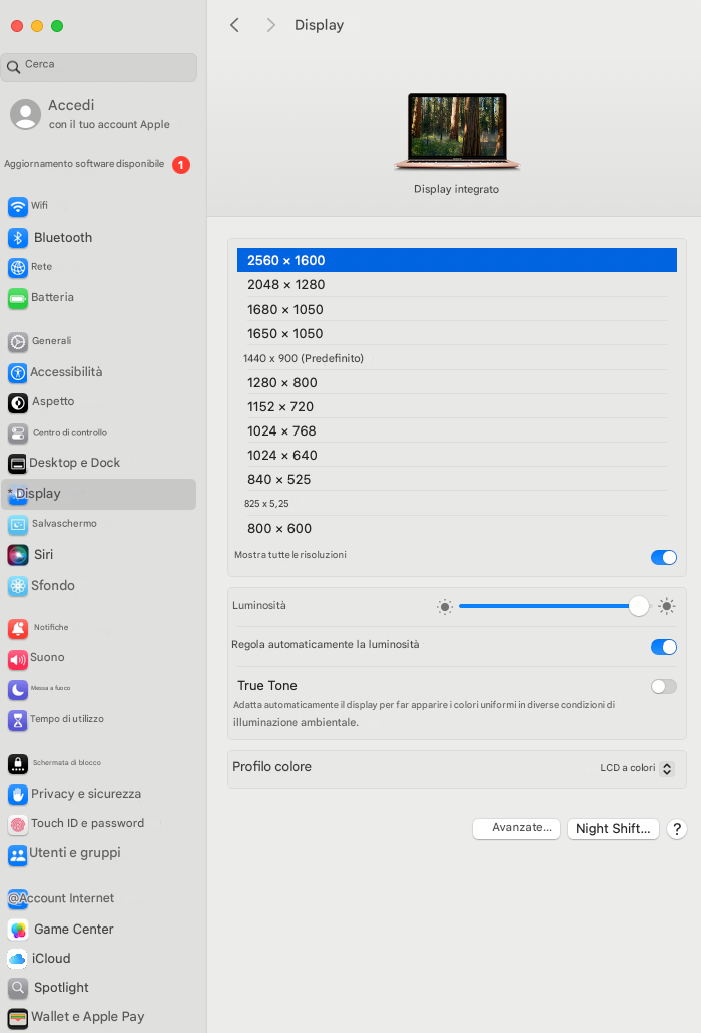Open the Siri icon
Image resolution: width=701 pixels, height=1033 pixels.
coord(18,555)
